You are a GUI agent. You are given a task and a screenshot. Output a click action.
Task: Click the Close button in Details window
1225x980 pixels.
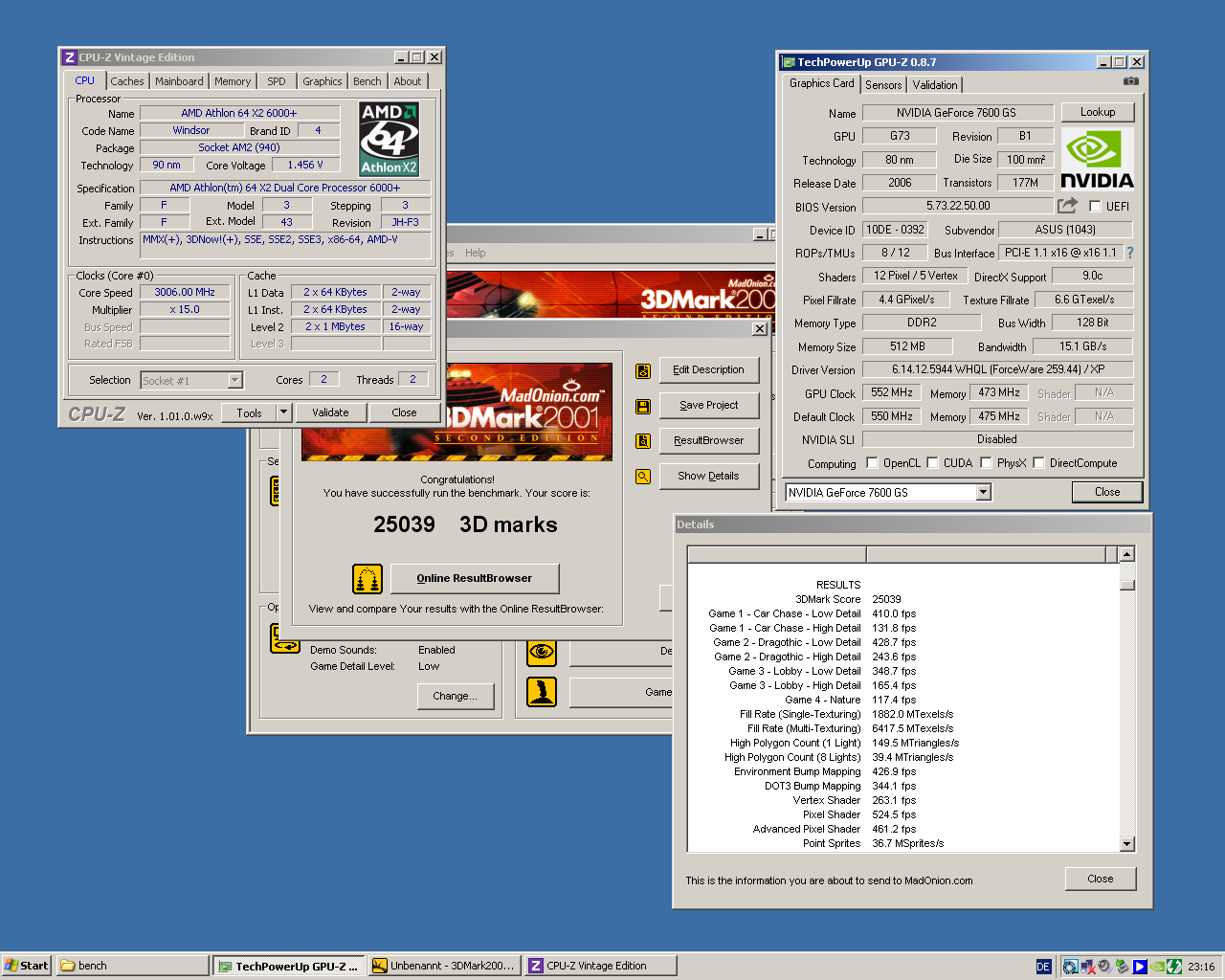pyautogui.click(x=1101, y=879)
